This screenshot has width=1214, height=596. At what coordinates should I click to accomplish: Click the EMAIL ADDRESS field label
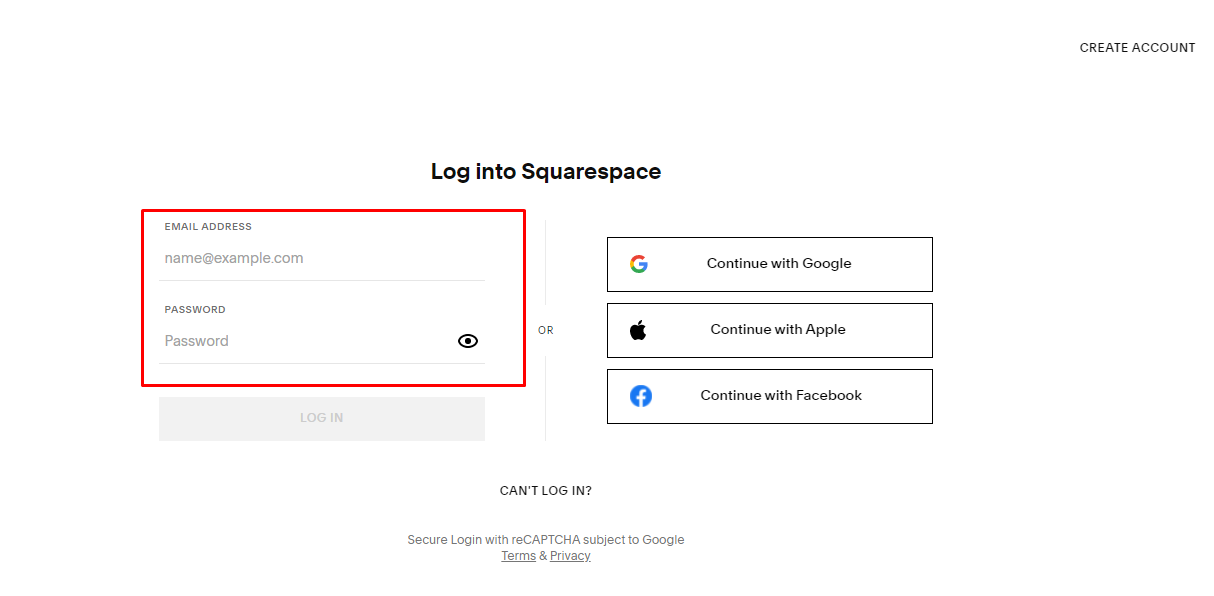208,227
